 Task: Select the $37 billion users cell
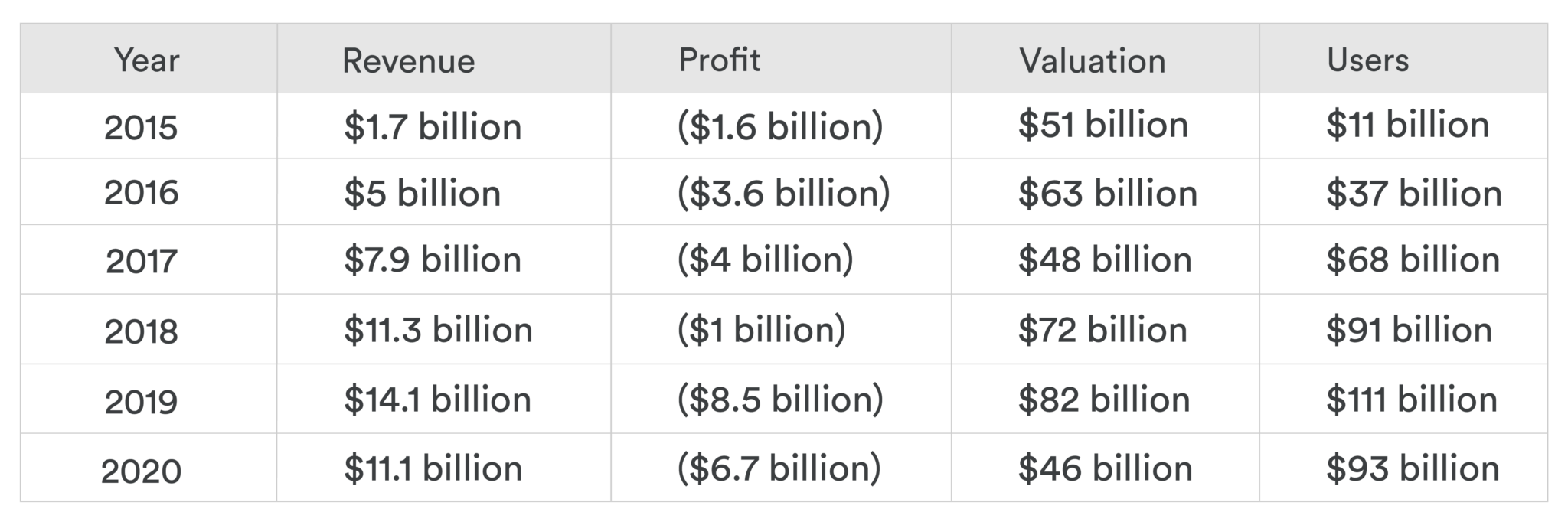pyautogui.click(x=1413, y=193)
